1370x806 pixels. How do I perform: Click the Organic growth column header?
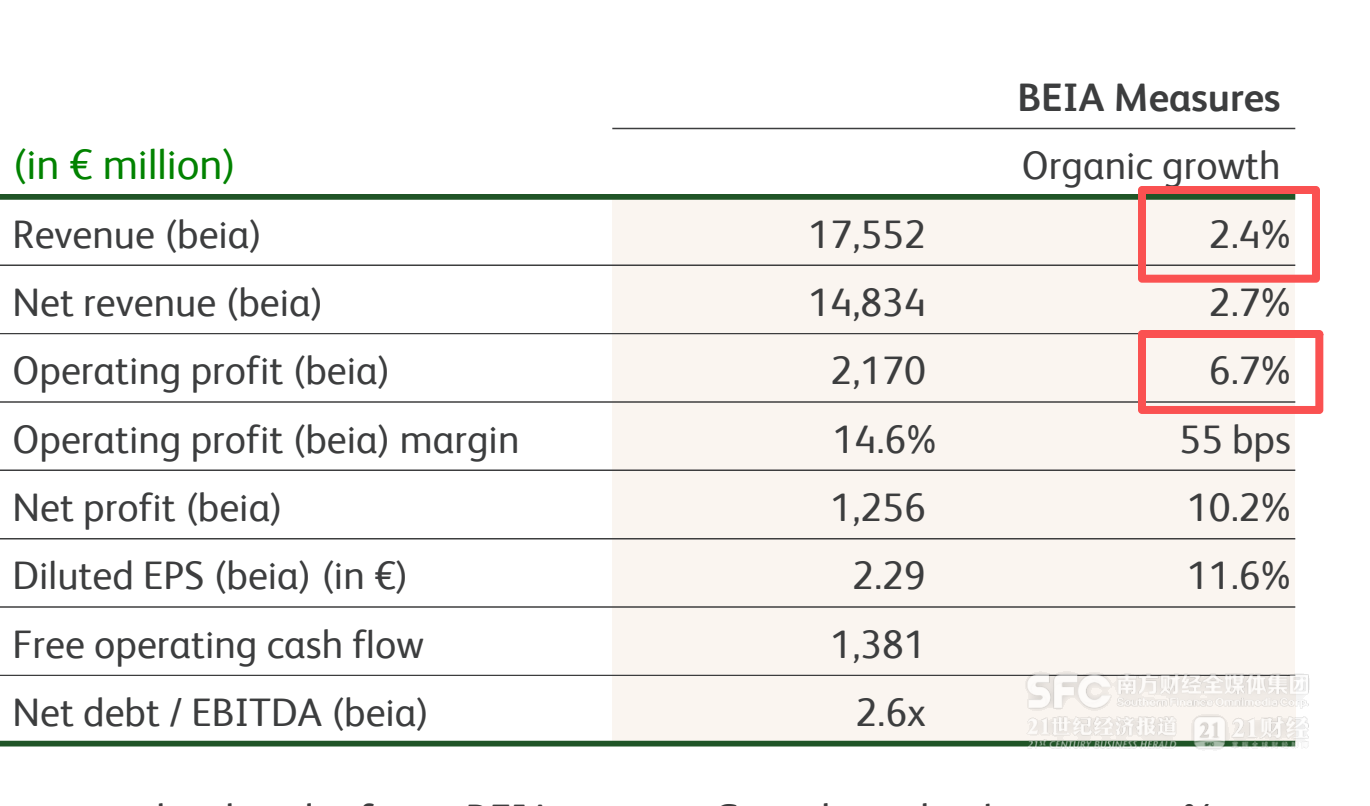click(1150, 166)
